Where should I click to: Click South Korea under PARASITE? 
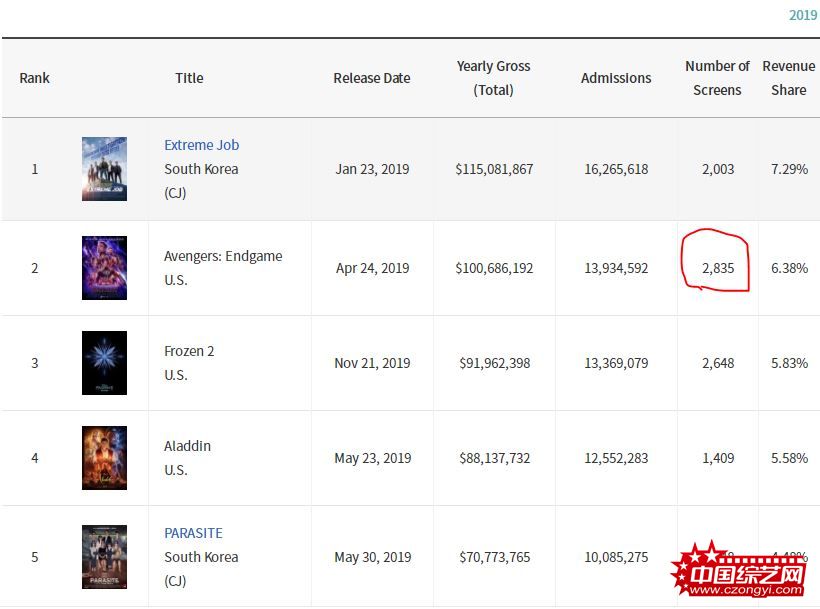tap(201, 557)
